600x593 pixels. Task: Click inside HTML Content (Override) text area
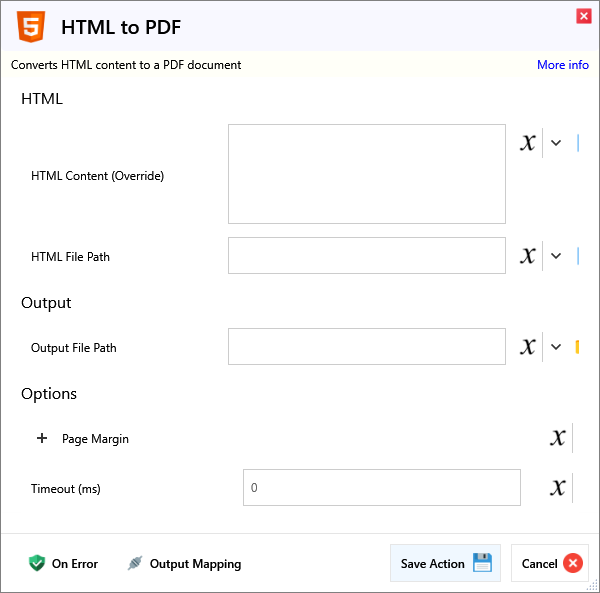(366, 174)
